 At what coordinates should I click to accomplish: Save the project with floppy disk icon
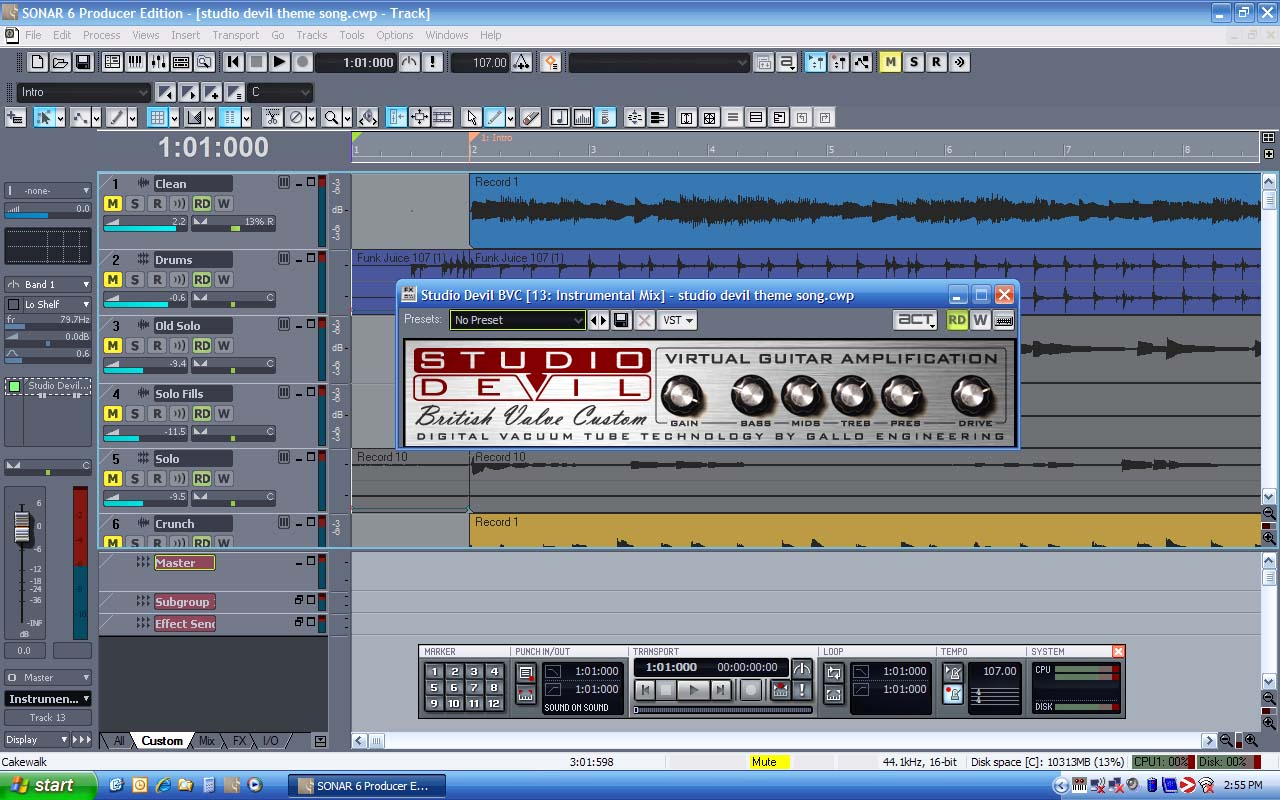click(x=83, y=62)
